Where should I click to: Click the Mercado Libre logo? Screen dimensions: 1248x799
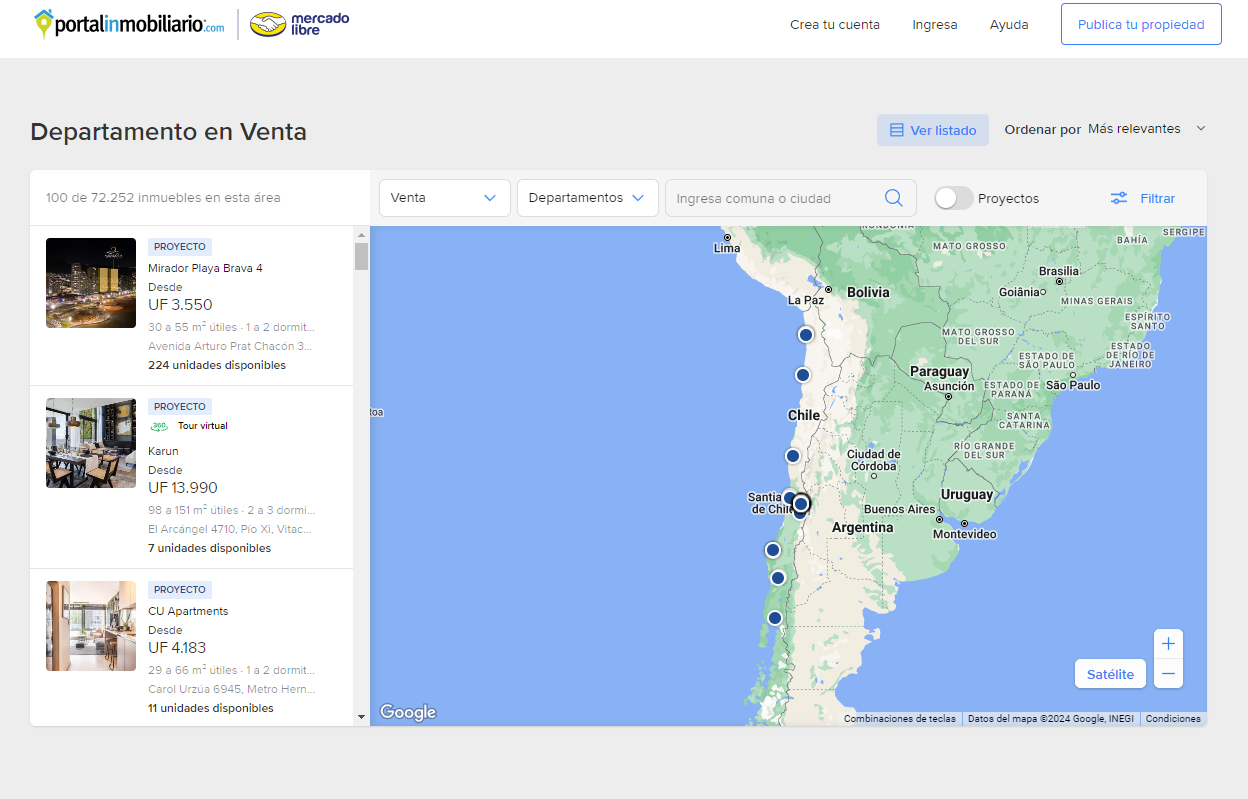(299, 24)
